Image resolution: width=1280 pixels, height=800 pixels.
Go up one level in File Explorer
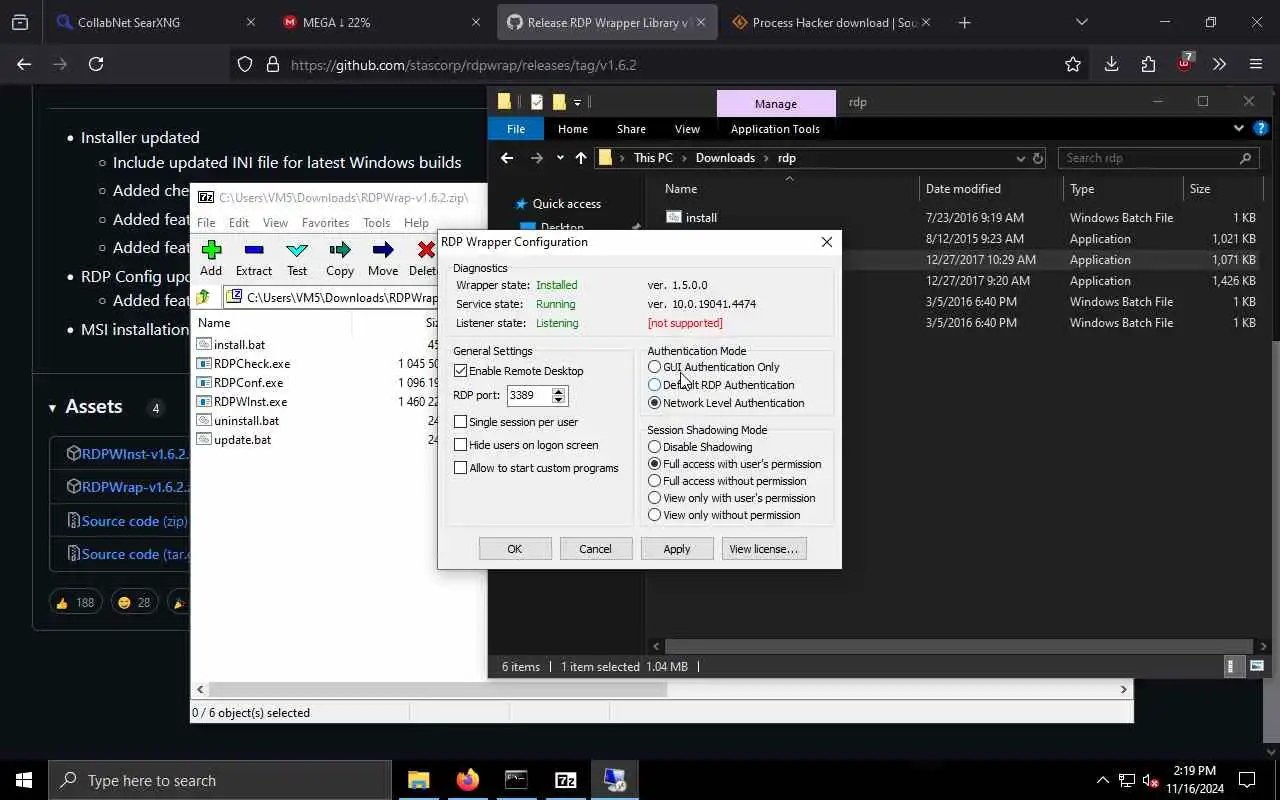[x=580, y=158]
